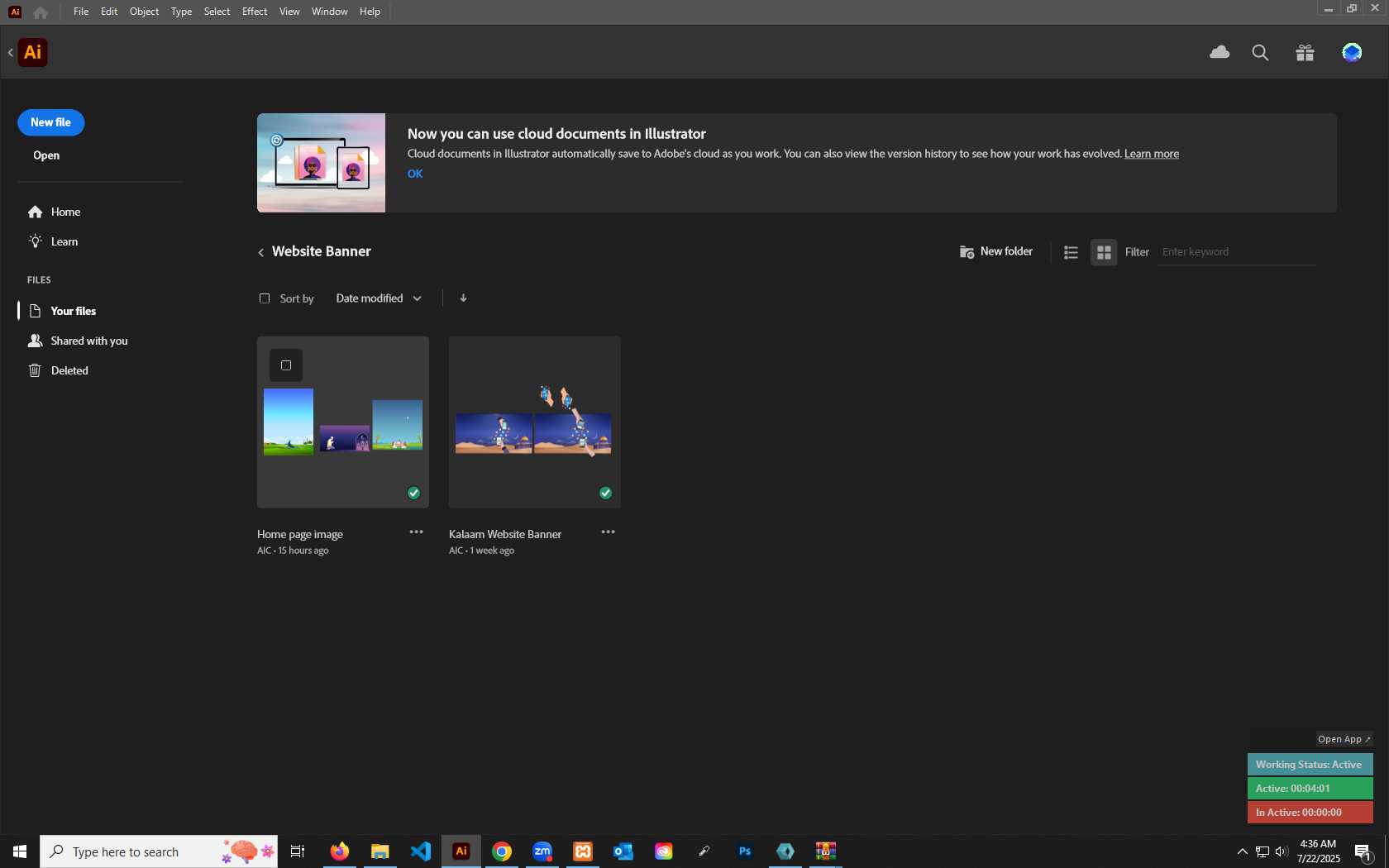
Task: Open the Home page image thumbnail
Action: [x=343, y=422]
